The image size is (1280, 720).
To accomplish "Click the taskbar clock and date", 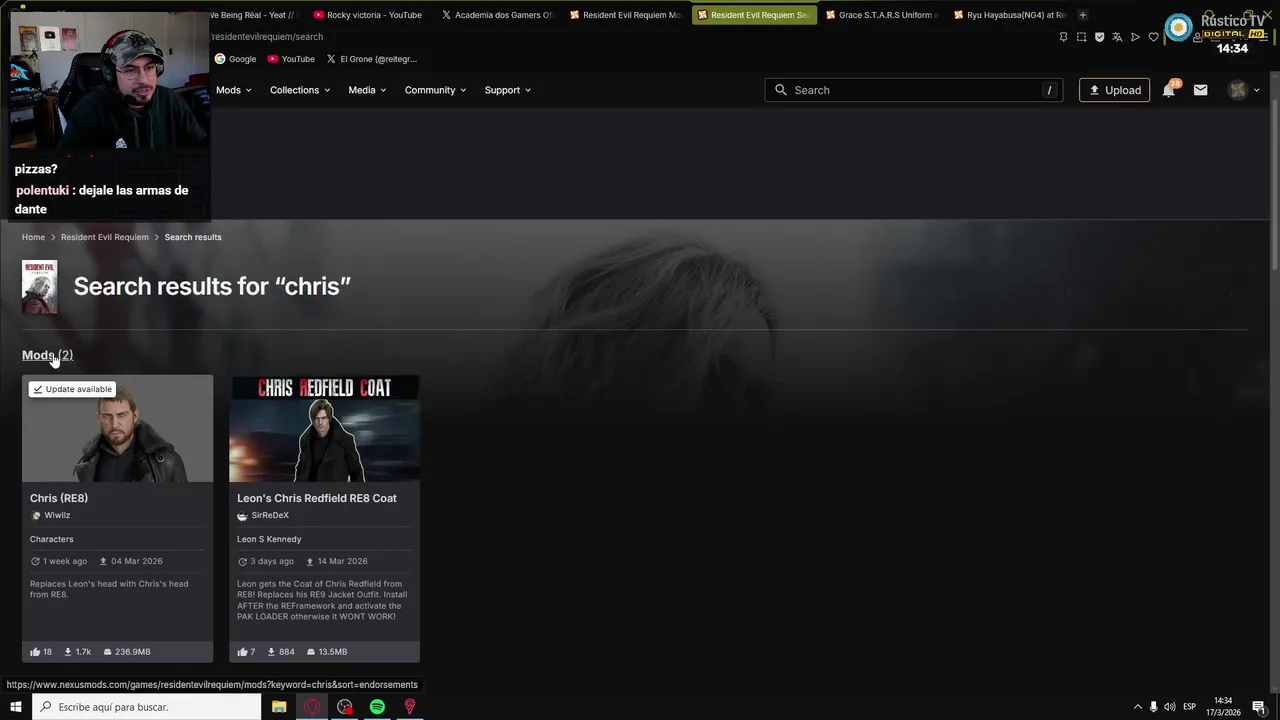I will [1223, 707].
